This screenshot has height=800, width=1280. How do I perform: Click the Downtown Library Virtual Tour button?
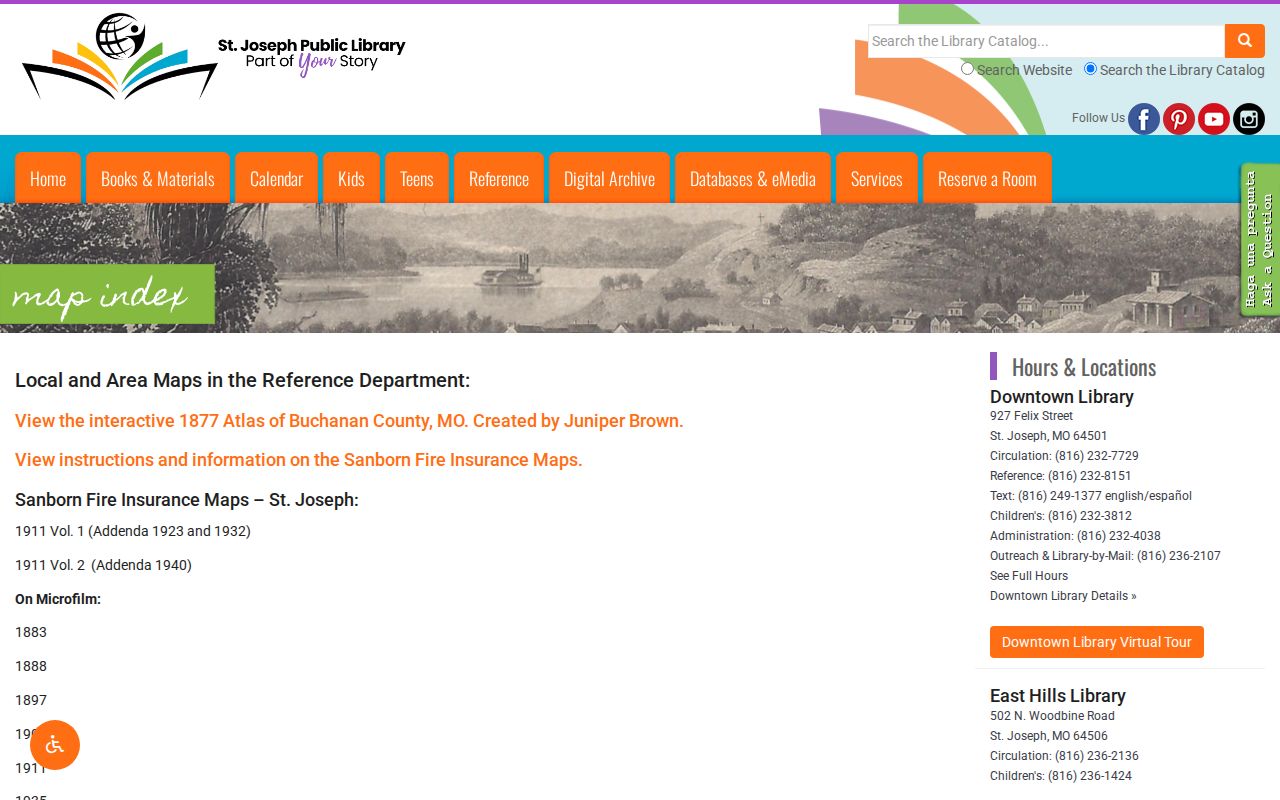(1097, 642)
